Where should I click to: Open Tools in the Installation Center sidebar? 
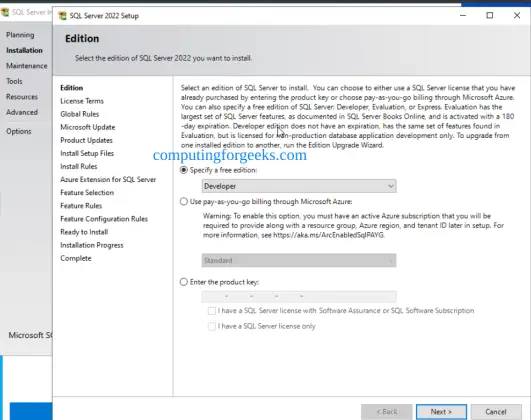14,81
